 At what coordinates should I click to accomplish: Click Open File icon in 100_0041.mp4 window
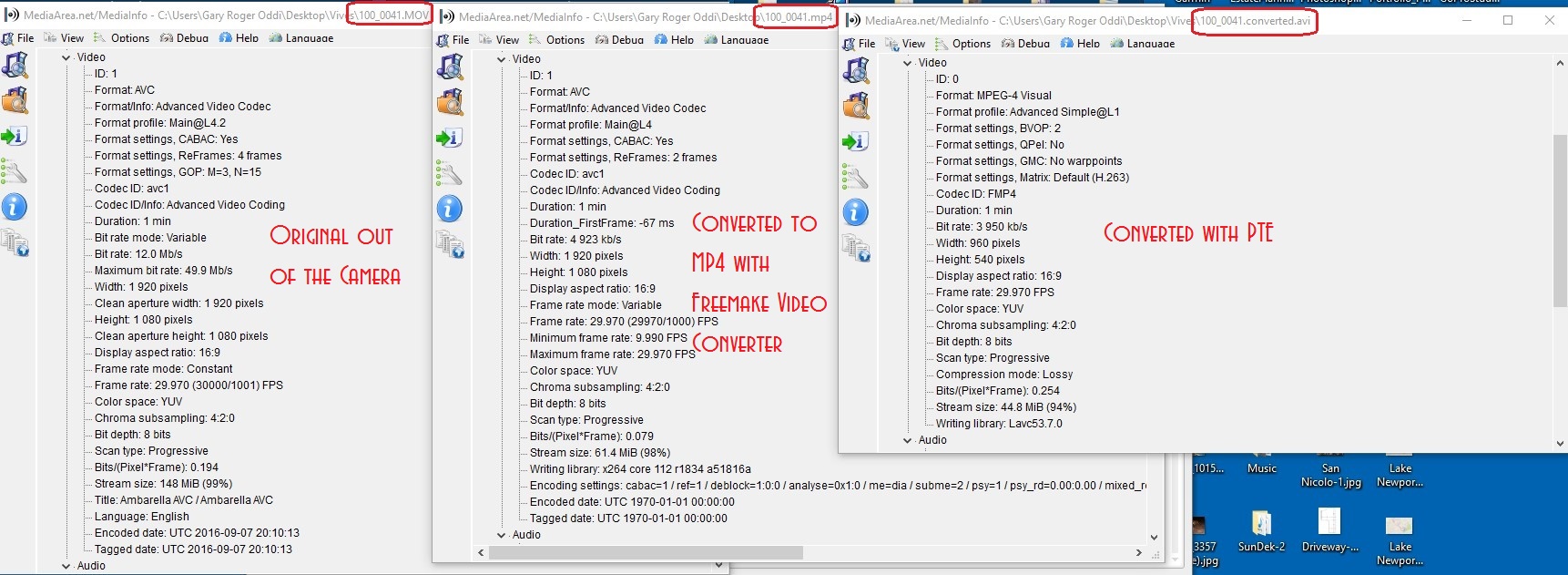click(x=450, y=67)
